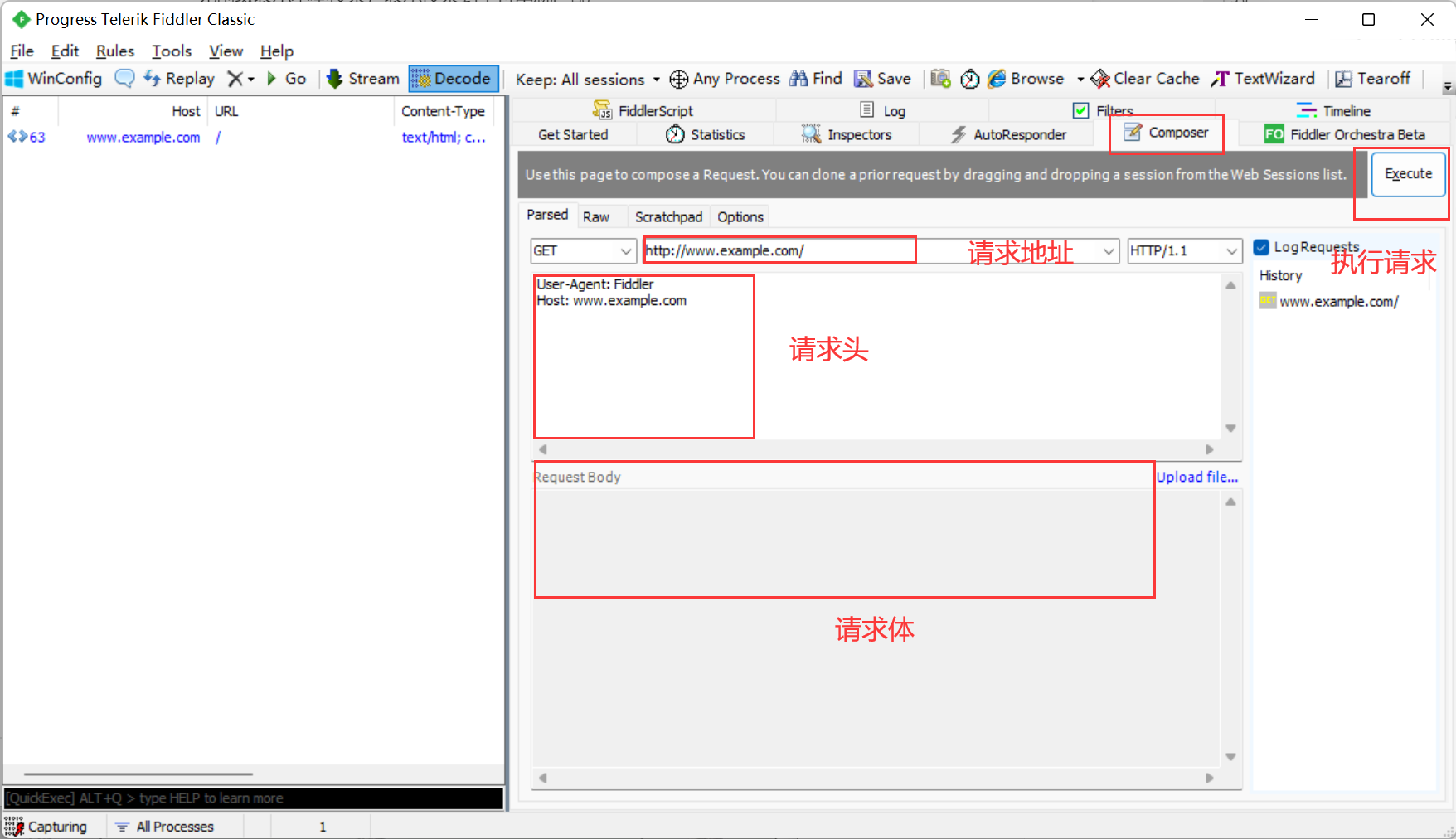
Task: Open the Filters tab
Action: (1103, 110)
